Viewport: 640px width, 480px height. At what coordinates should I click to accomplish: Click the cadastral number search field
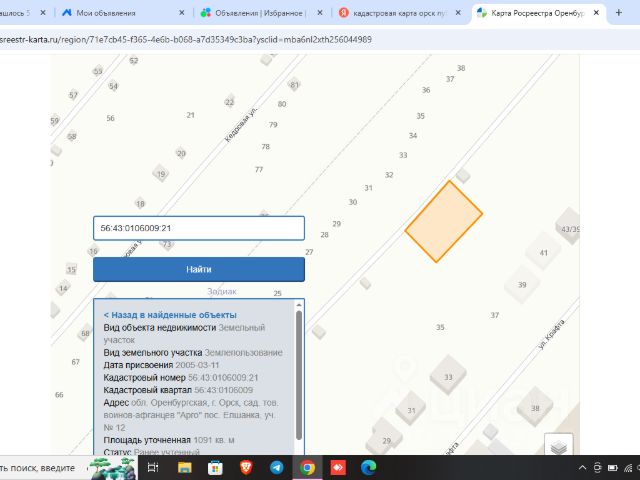[199, 228]
